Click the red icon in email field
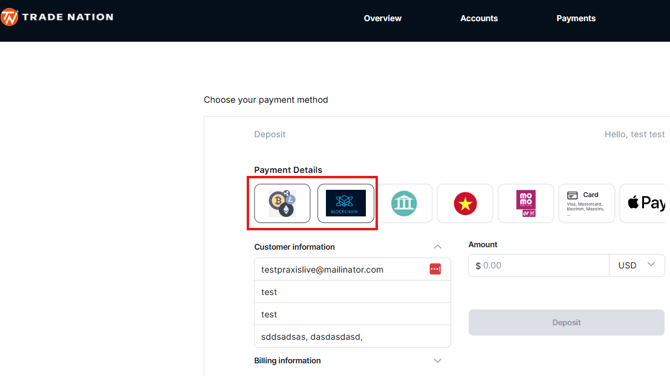The width and height of the screenshot is (670, 376). (435, 269)
